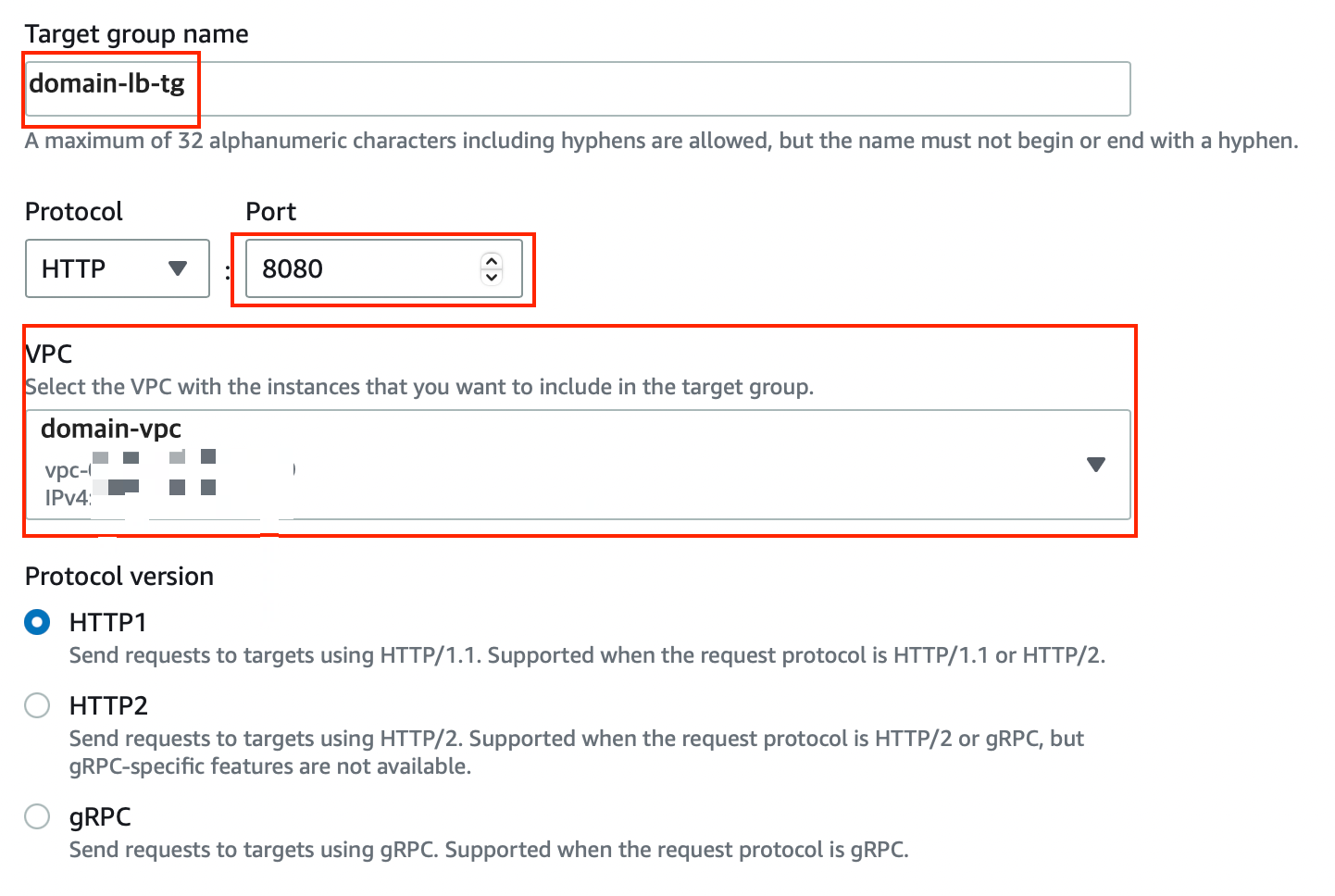Screen dimensions: 1335x896
Task: Click the "Protocol" field label
Action: 74,212
